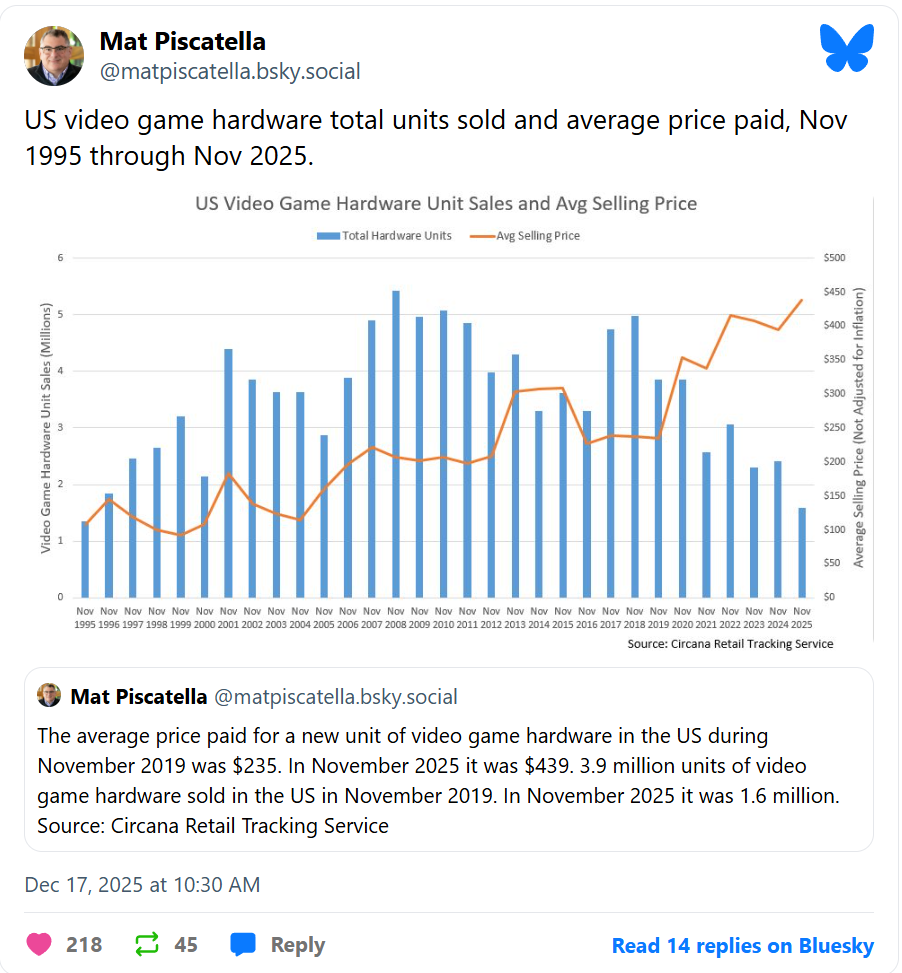This screenshot has width=902, height=973.
Task: Click the Bluesky butterfly logo
Action: [x=846, y=48]
